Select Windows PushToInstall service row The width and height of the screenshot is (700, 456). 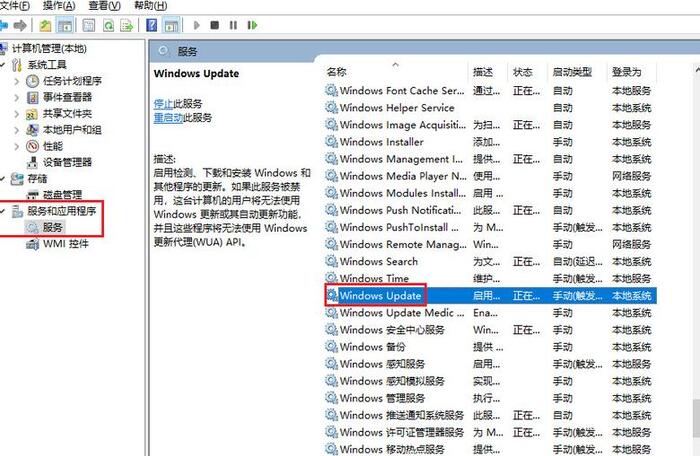point(490,227)
